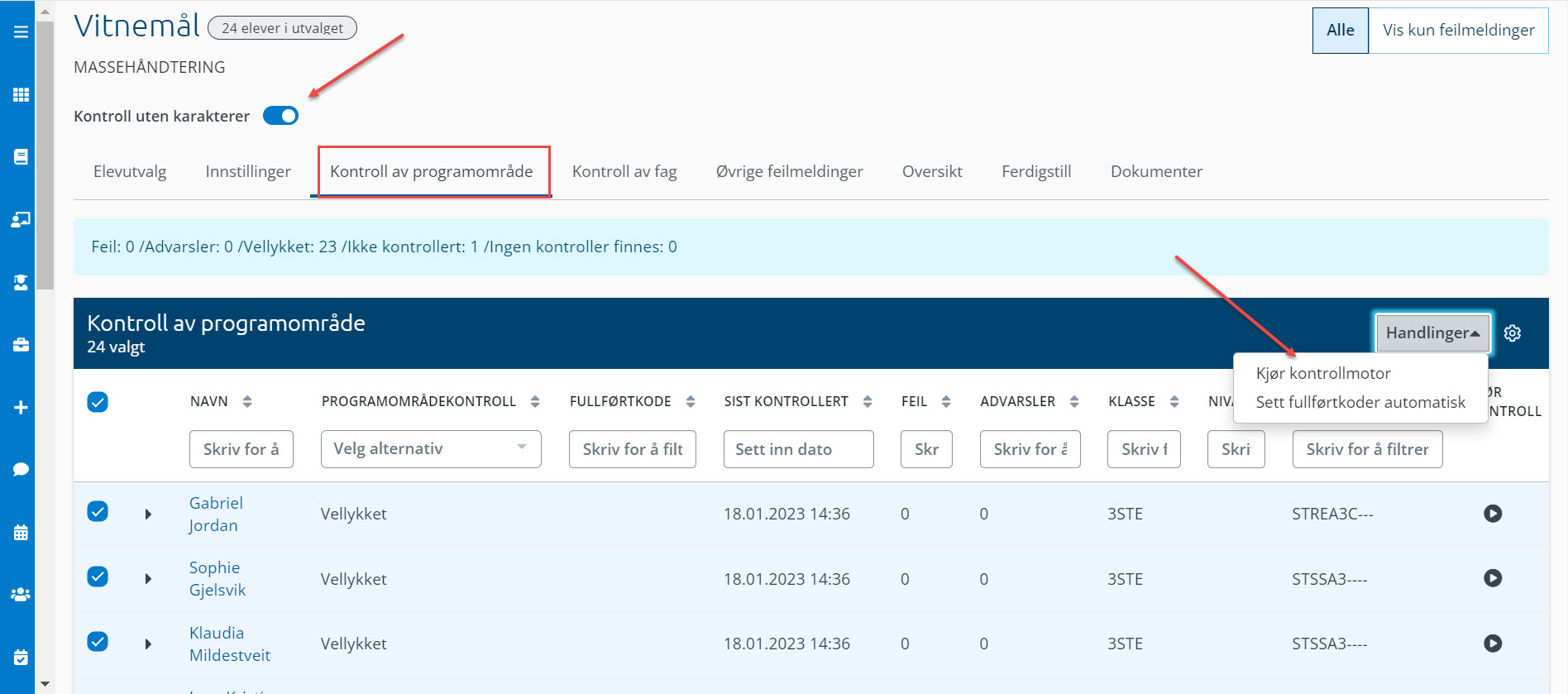The width and height of the screenshot is (1568, 694).
Task: Switch to Innstillinger tab
Action: 248,171
